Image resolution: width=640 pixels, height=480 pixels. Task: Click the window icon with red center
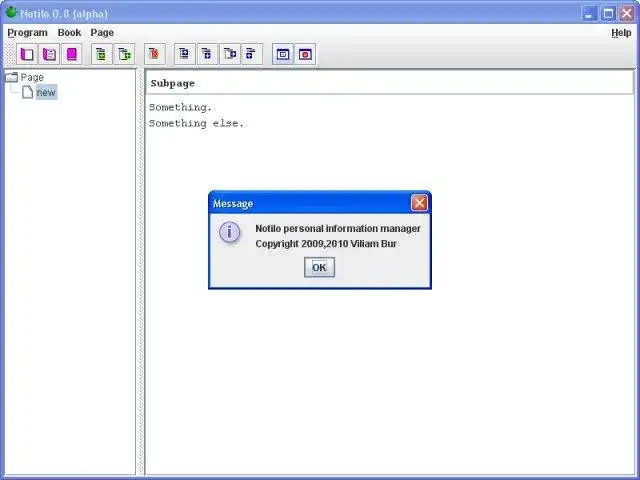[305, 54]
